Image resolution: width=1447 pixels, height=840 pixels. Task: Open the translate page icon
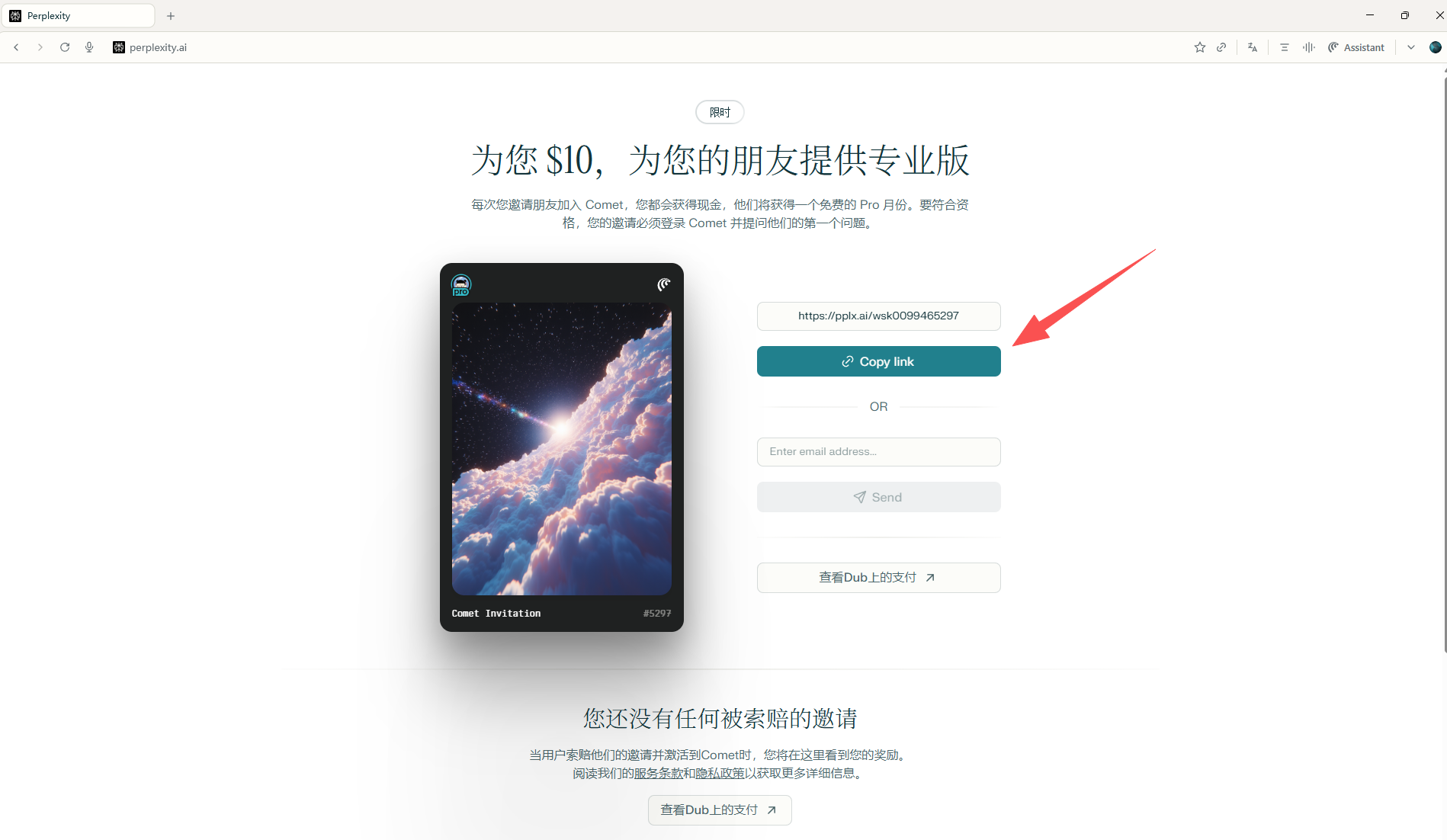[1252, 47]
